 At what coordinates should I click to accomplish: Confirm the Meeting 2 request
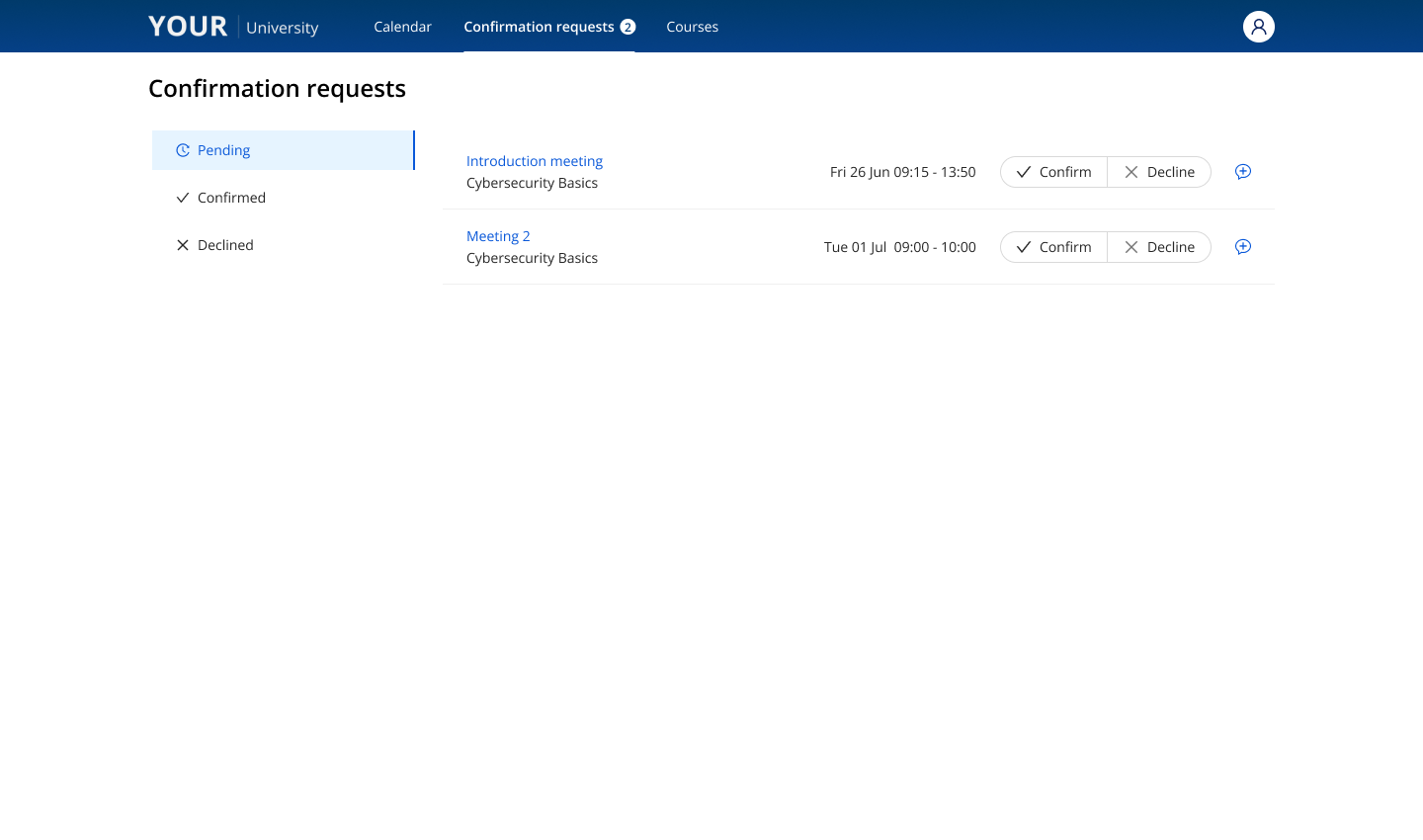[x=1053, y=247]
